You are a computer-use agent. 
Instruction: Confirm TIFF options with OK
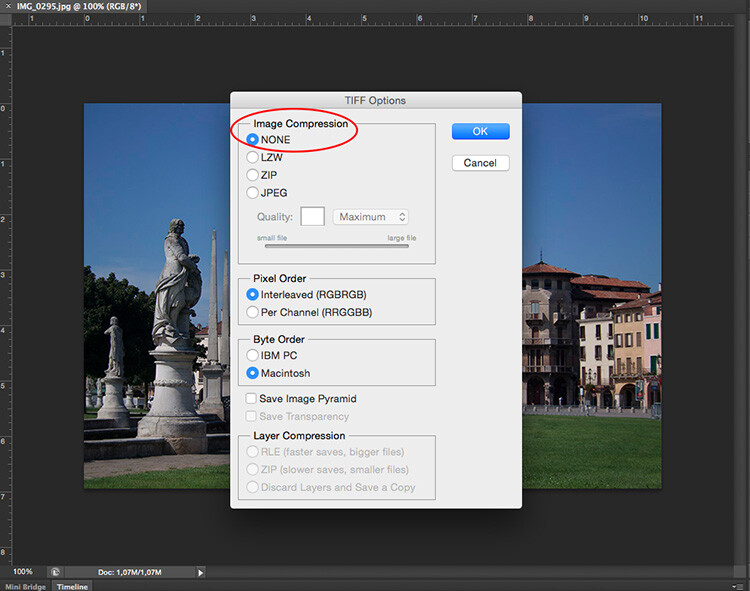click(480, 131)
